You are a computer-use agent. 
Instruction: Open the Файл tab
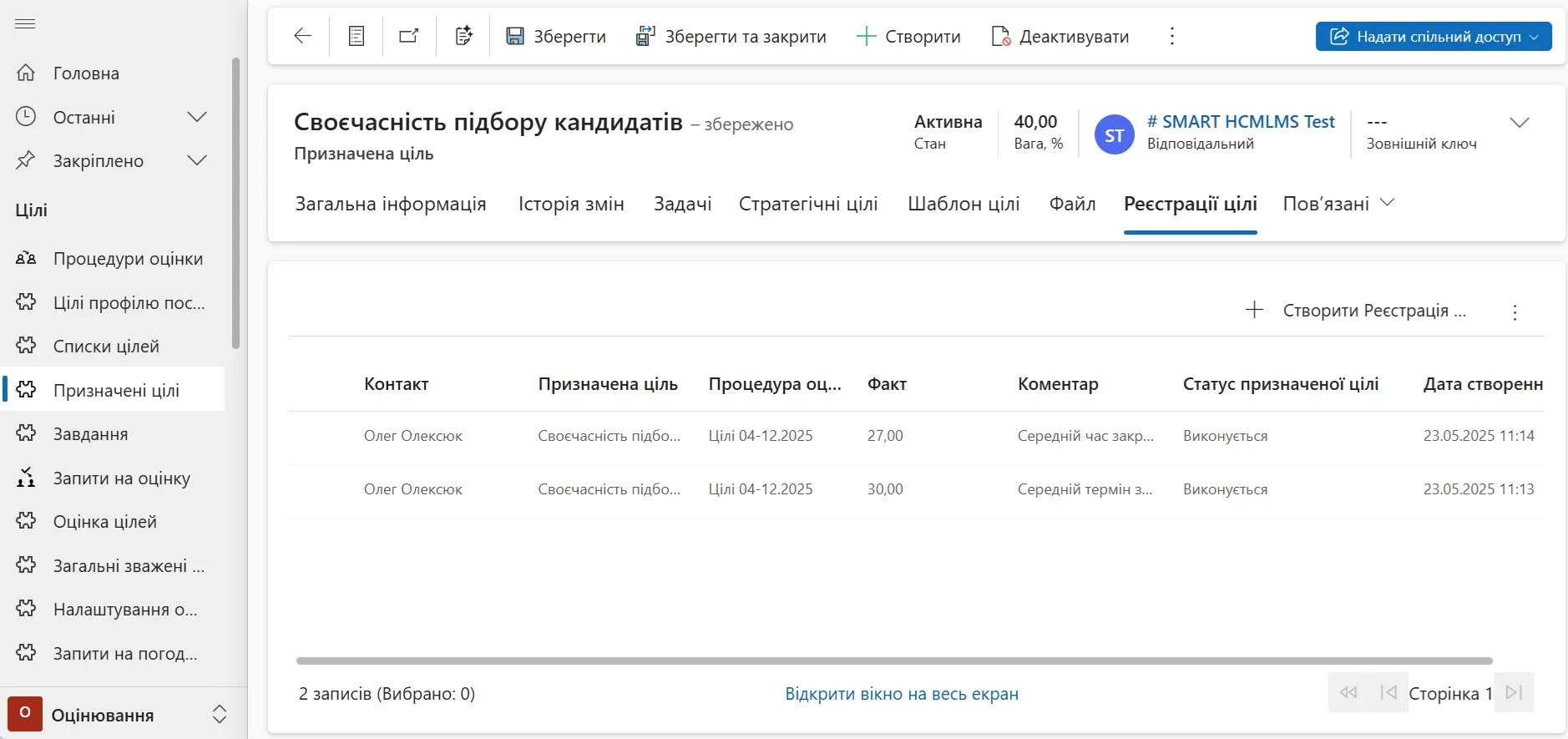pyautogui.click(x=1072, y=204)
